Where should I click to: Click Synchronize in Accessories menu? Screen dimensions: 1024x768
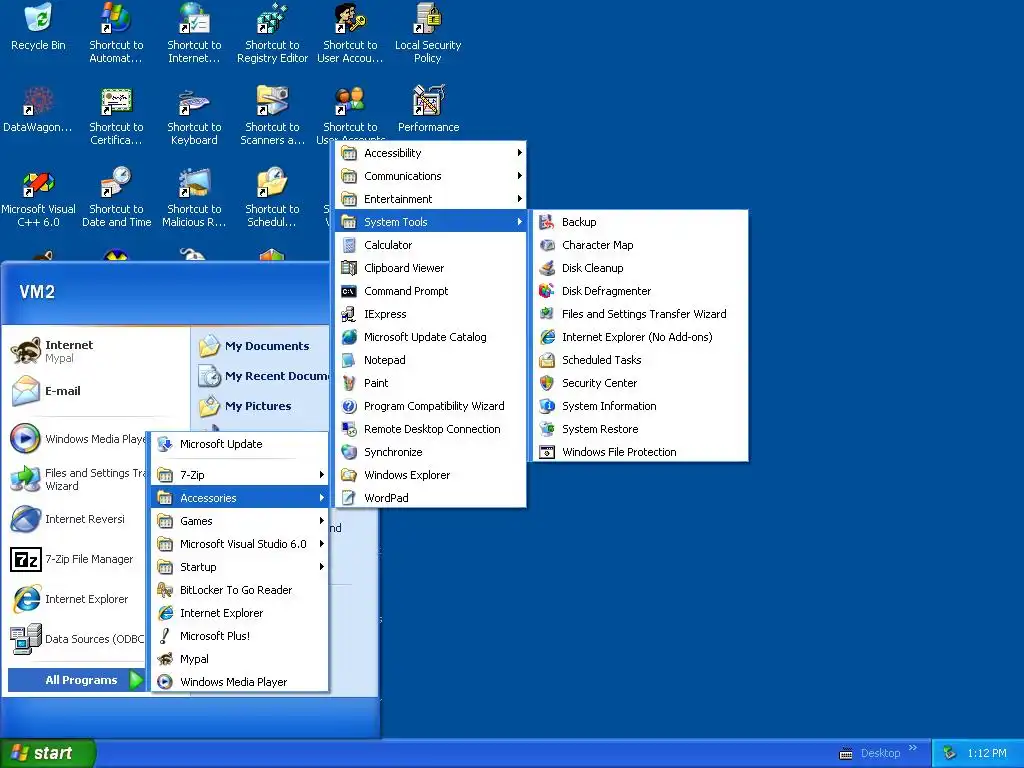pos(431,452)
